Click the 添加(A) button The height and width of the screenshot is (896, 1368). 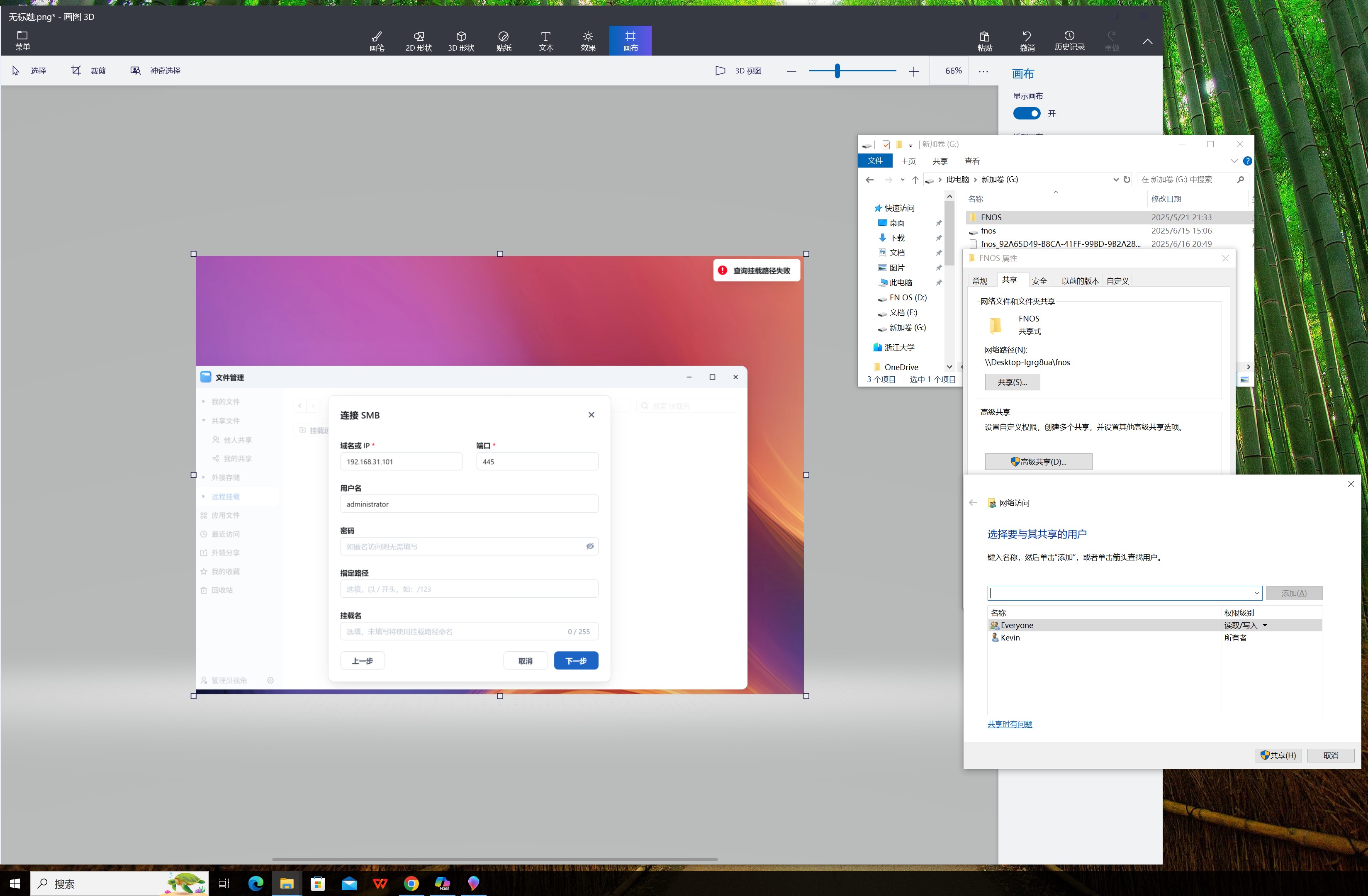pos(1294,593)
